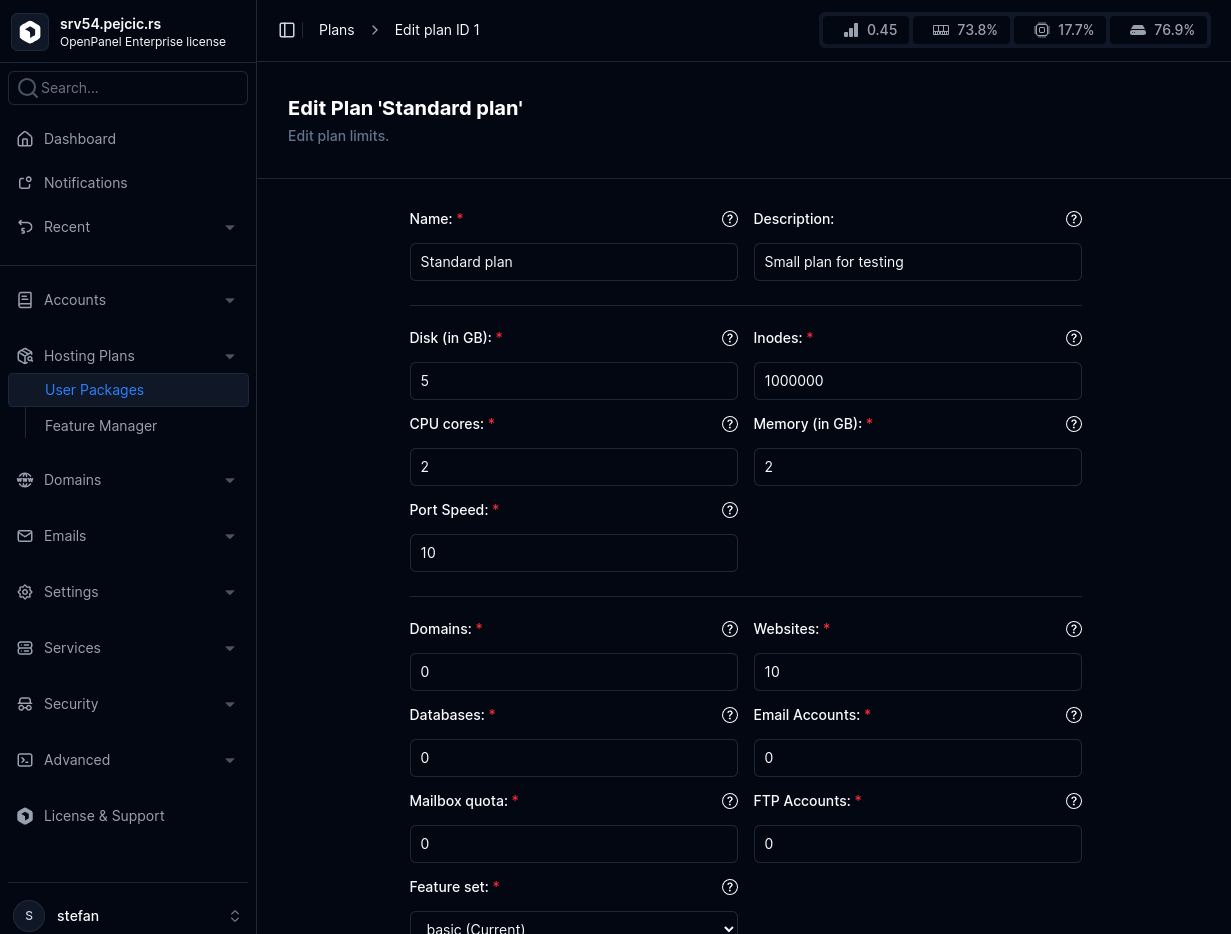Open the Recent history icon
Image resolution: width=1231 pixels, height=934 pixels.
[x=25, y=227]
